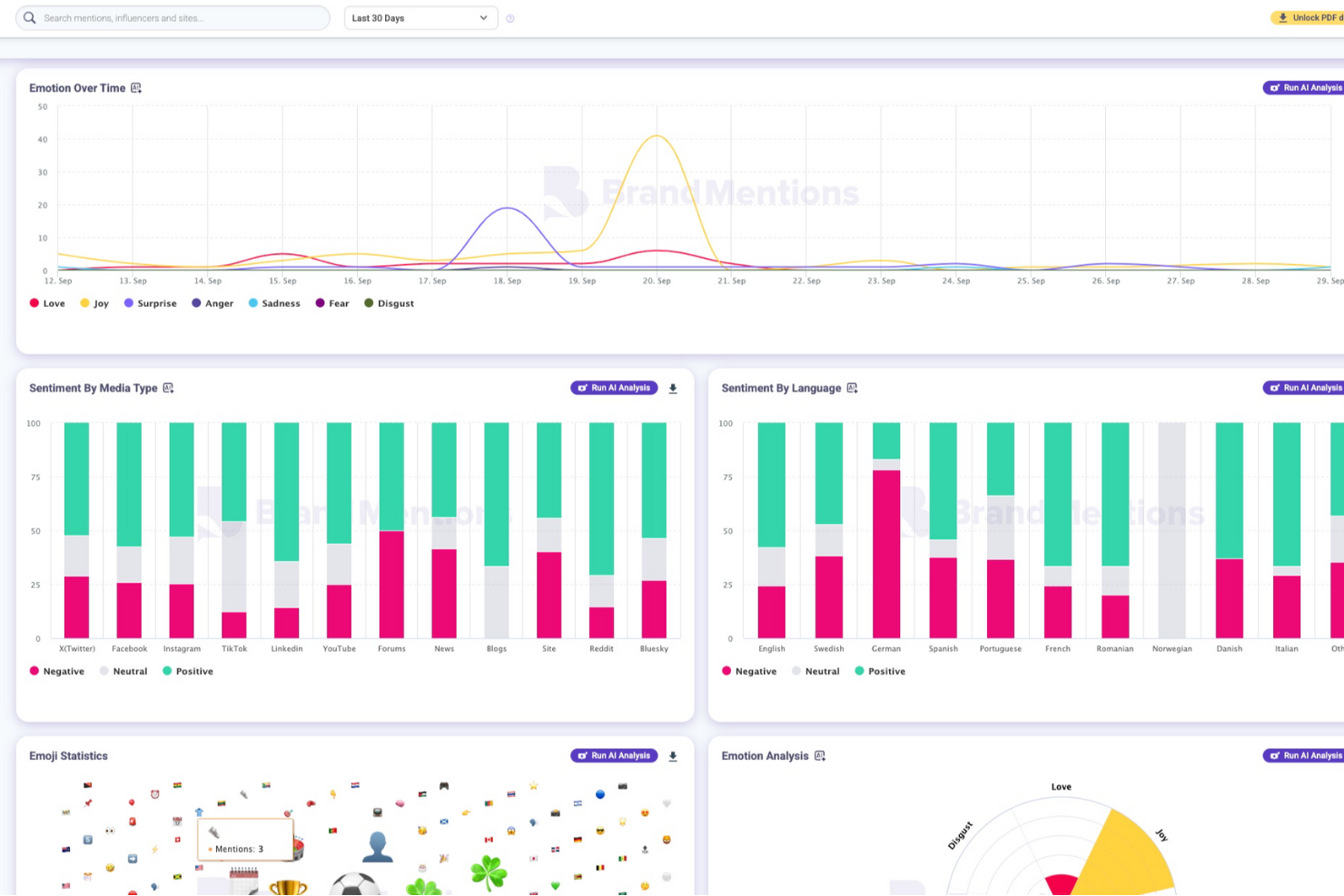Click the X(Twitter) sentiment bar
Viewport: 1344px width, 896px height.
[77, 530]
